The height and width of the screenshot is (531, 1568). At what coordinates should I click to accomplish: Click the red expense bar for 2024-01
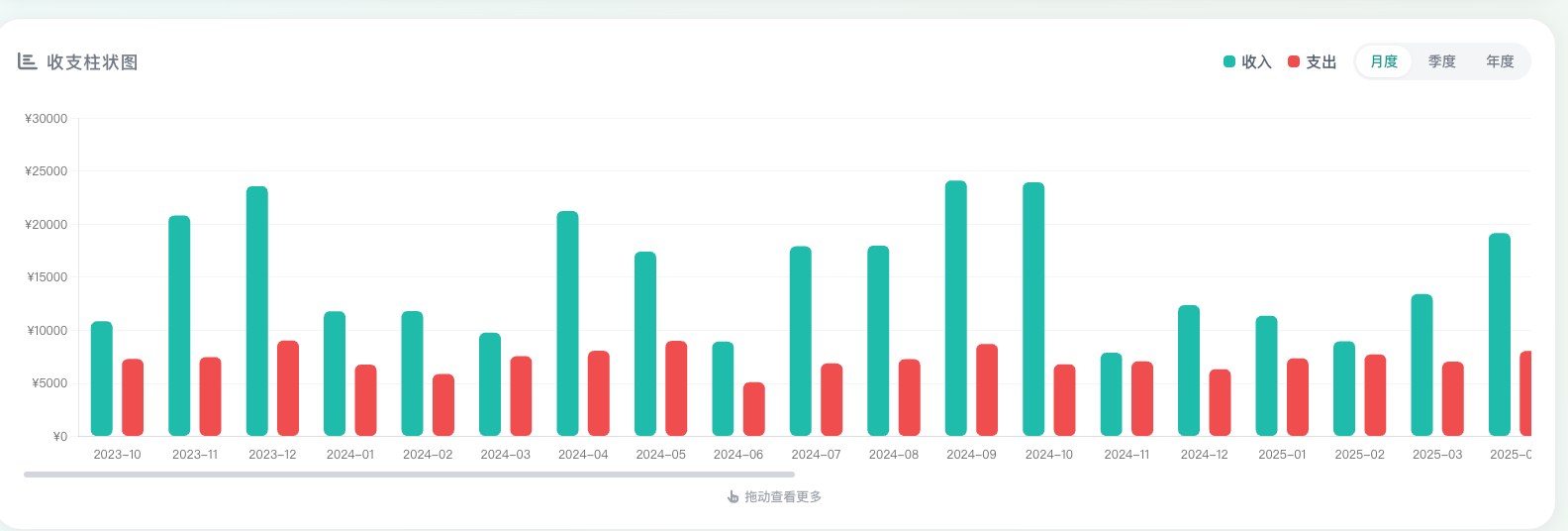366,400
